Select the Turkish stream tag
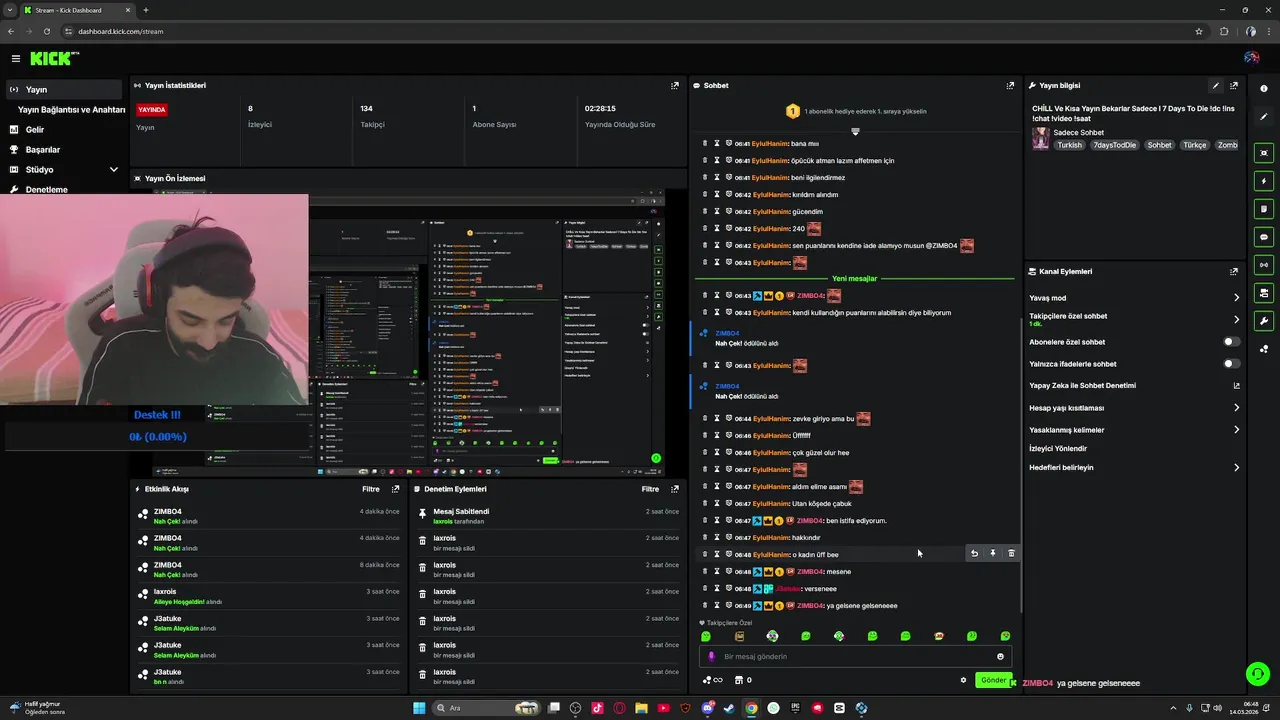 pos(1070,145)
